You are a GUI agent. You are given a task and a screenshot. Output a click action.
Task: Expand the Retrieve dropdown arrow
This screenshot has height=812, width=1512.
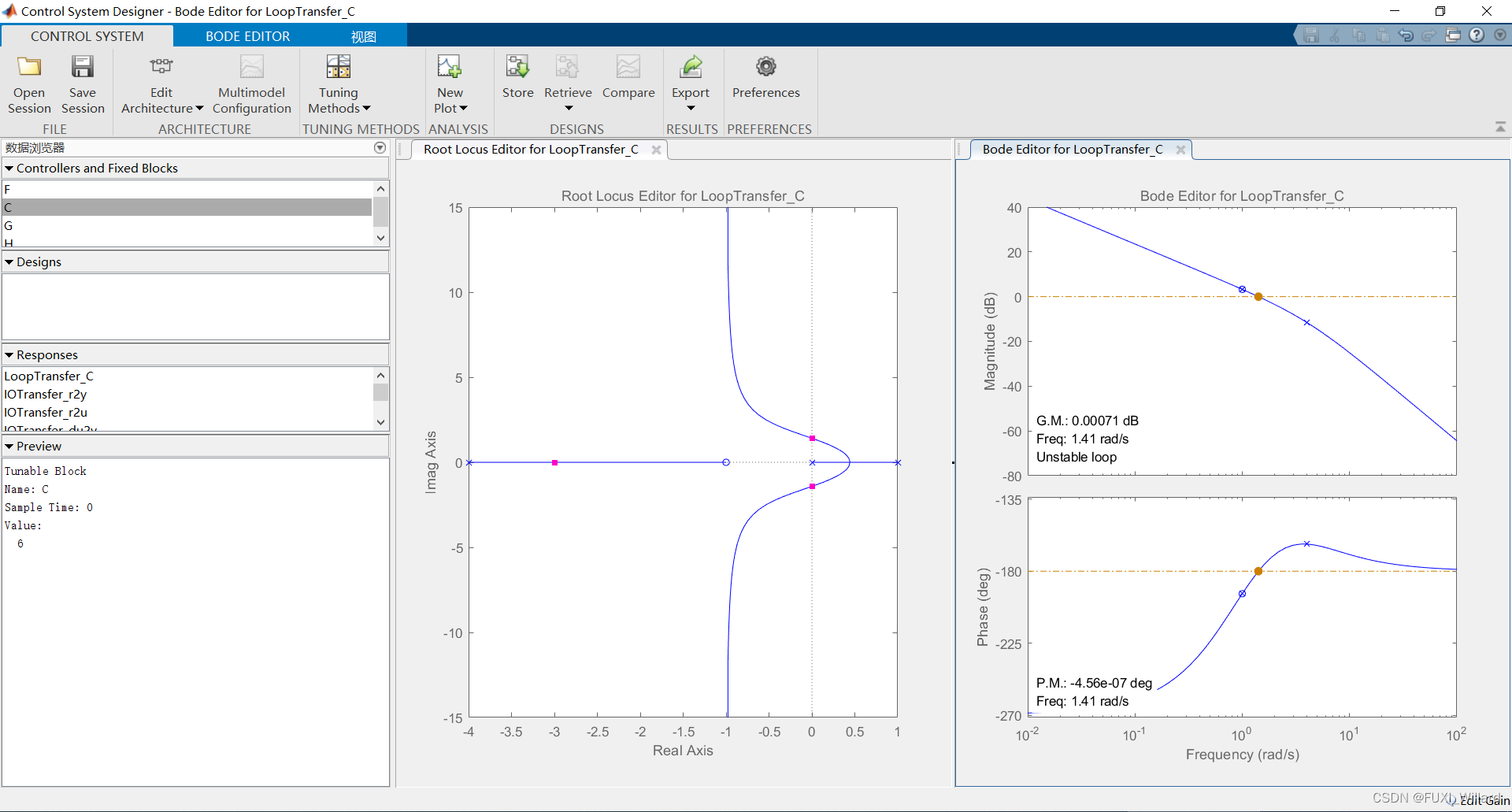[x=569, y=109]
